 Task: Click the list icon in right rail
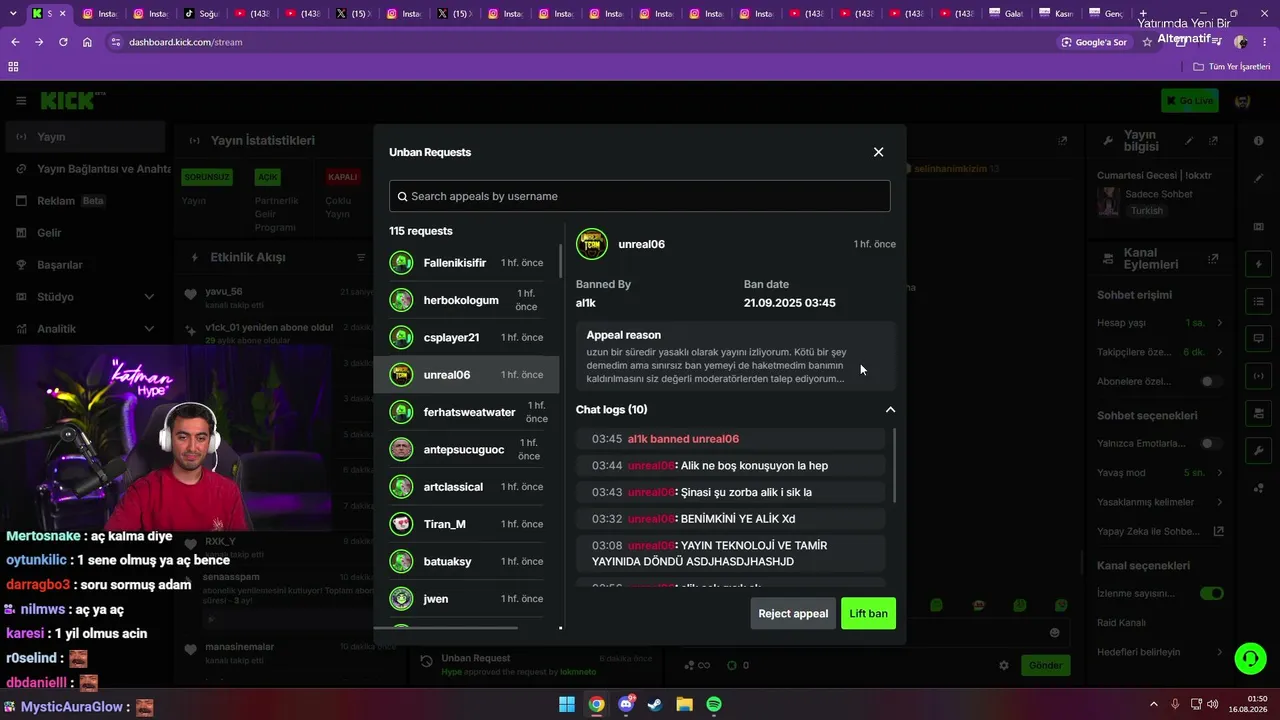tap(1258, 301)
